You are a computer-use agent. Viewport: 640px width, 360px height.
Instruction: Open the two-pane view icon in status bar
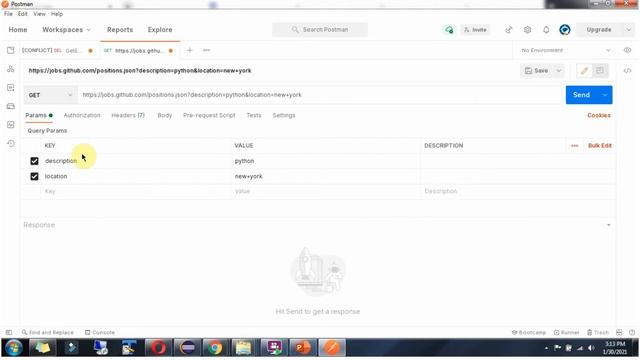point(619,332)
